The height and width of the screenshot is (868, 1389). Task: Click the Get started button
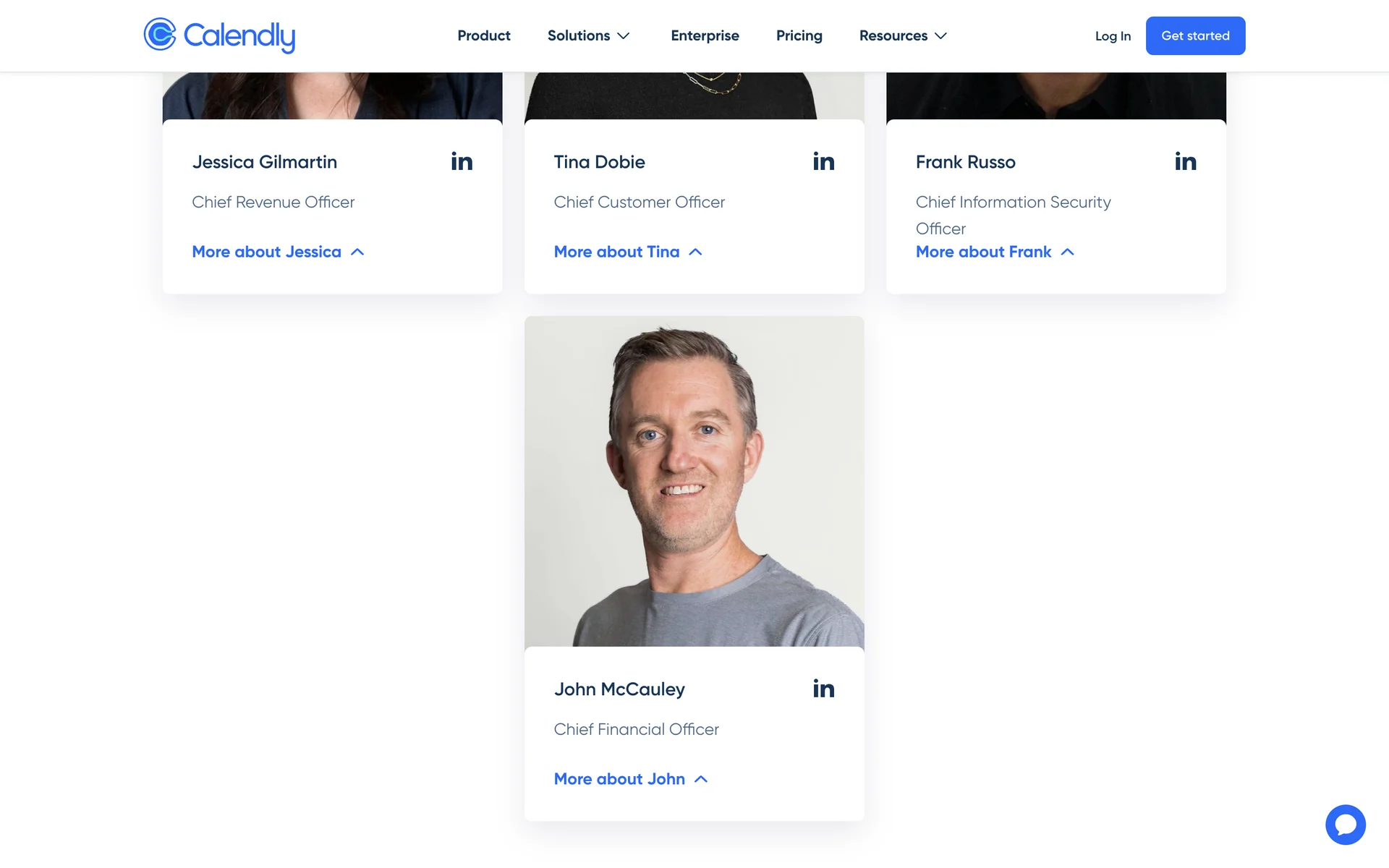point(1195,35)
